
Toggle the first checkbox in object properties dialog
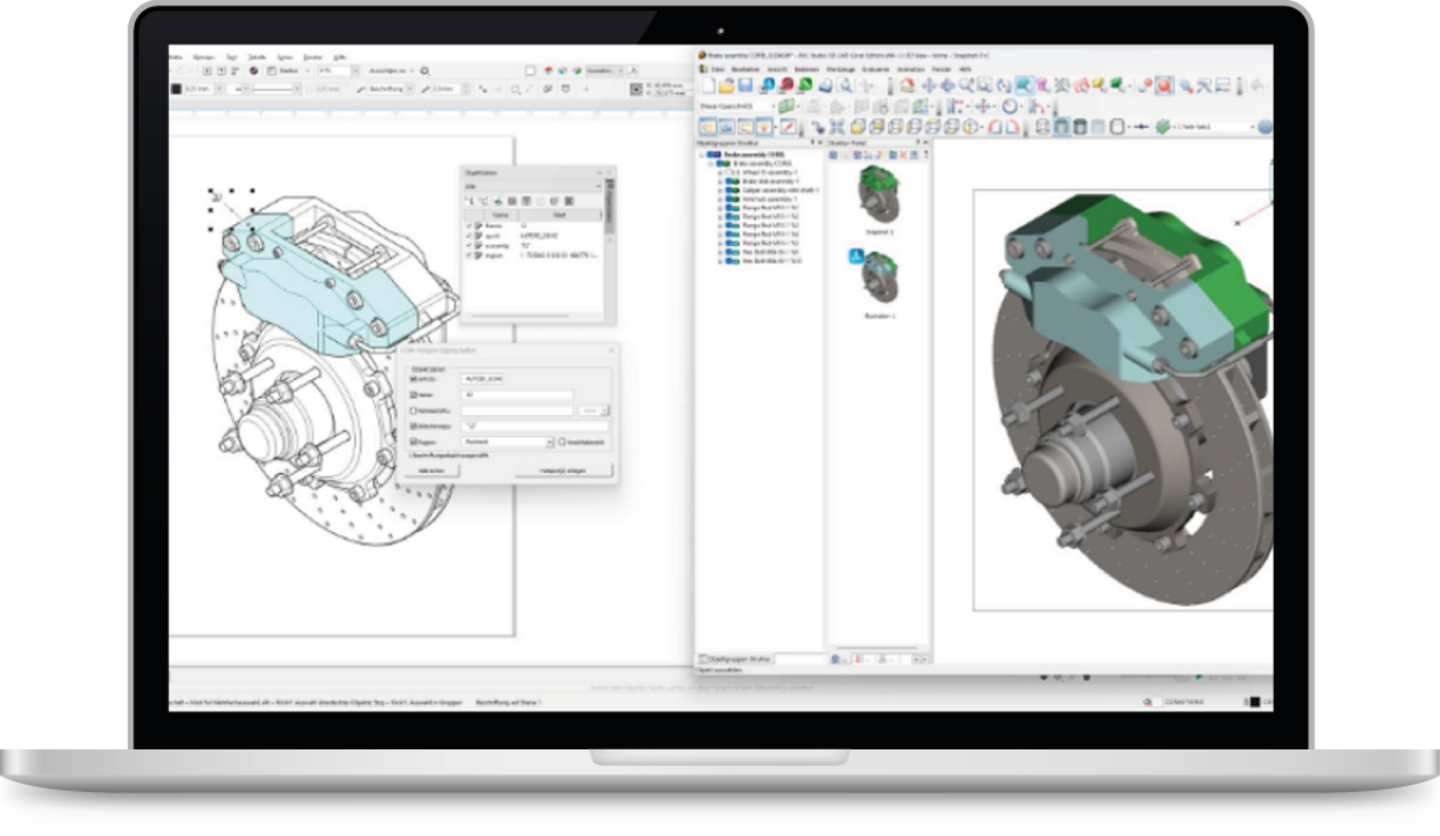click(414, 380)
